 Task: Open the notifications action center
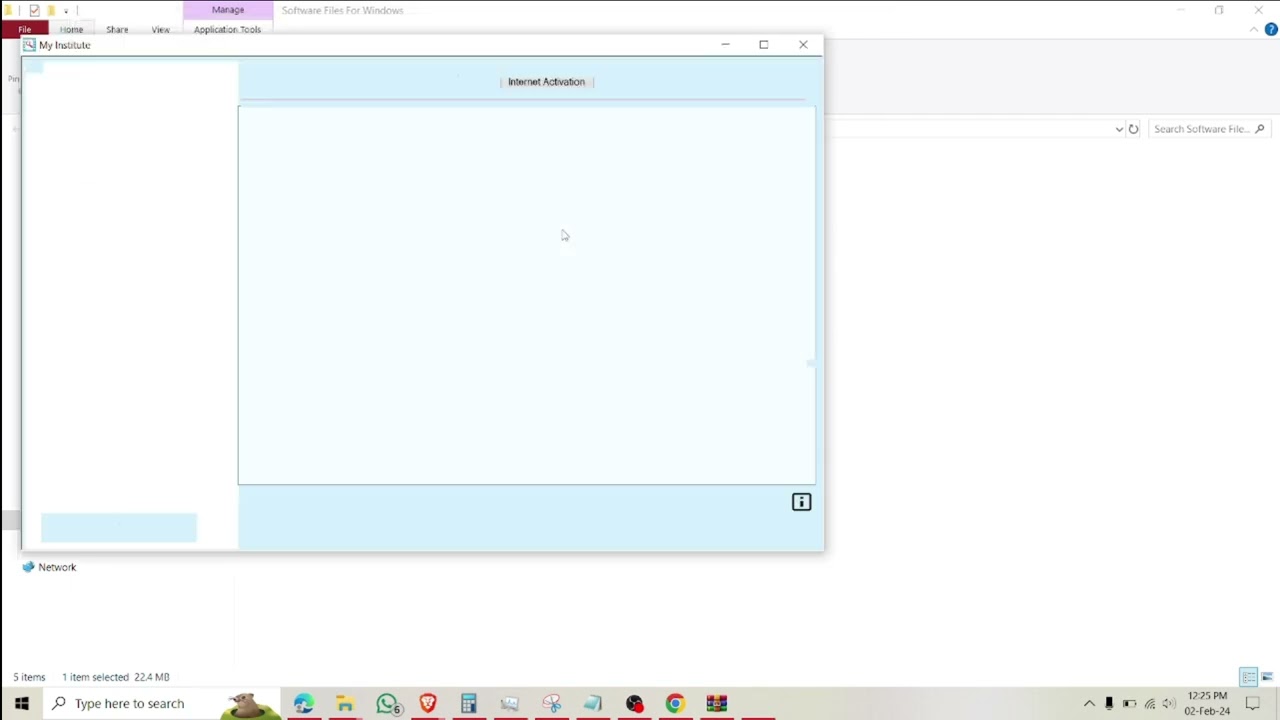1252,703
